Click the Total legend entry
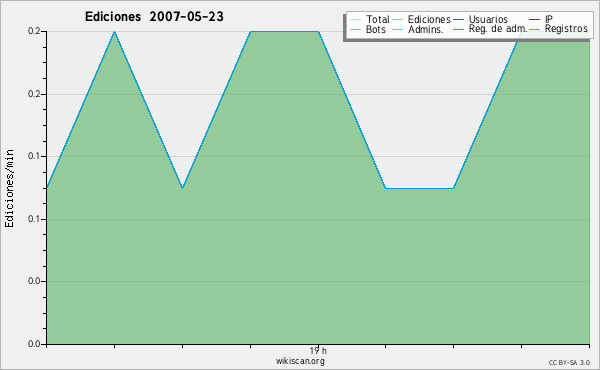This screenshot has height=370, width=600. tap(370, 19)
